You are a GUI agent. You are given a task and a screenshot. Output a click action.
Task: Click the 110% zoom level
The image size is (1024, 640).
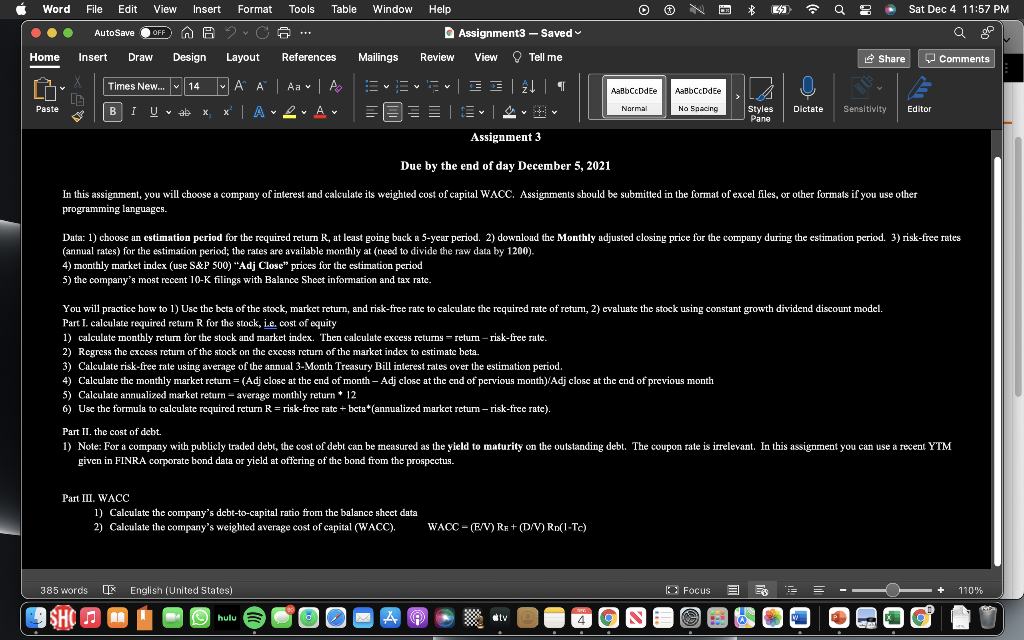tap(970, 590)
